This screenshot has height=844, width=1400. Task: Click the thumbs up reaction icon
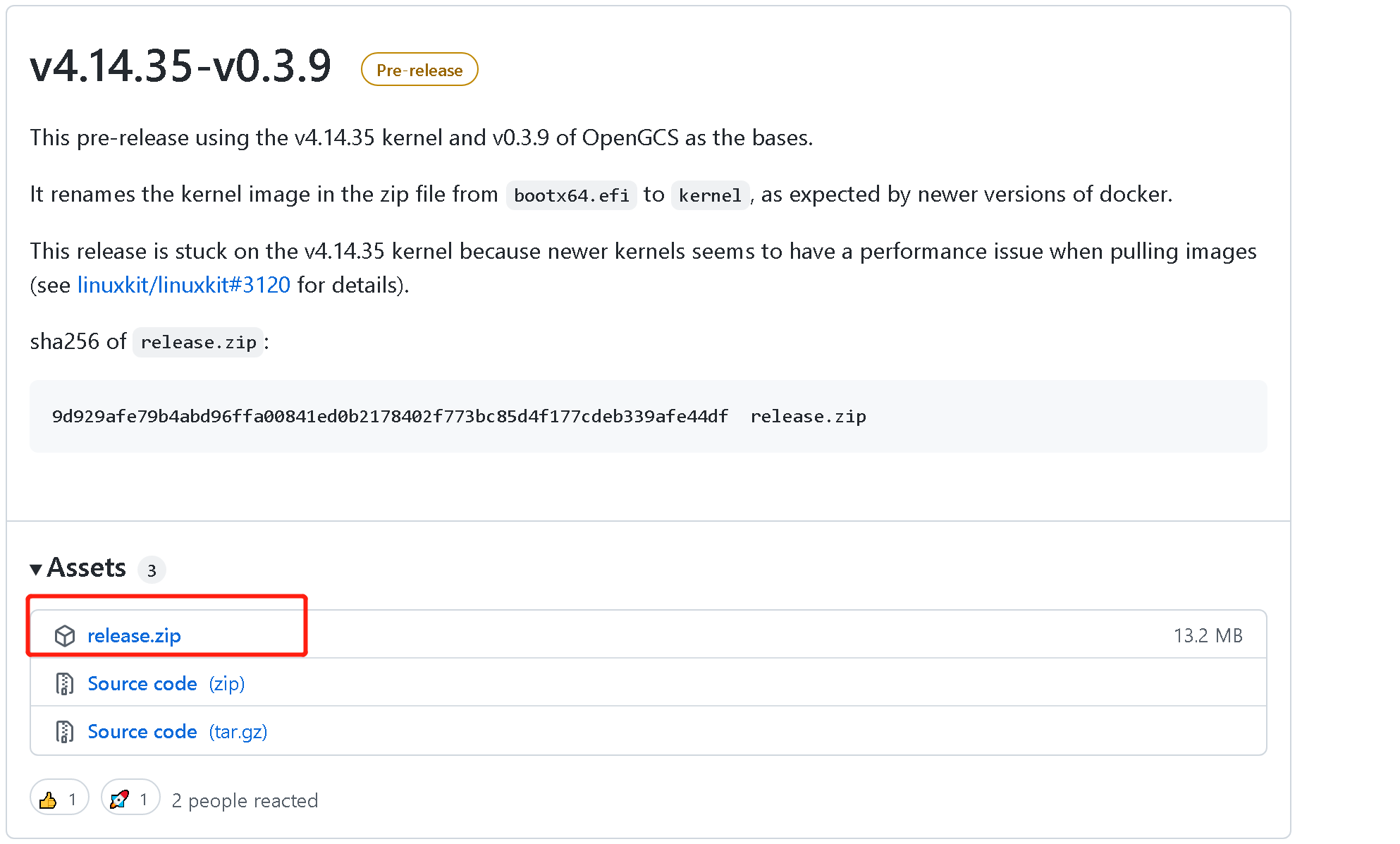click(48, 798)
